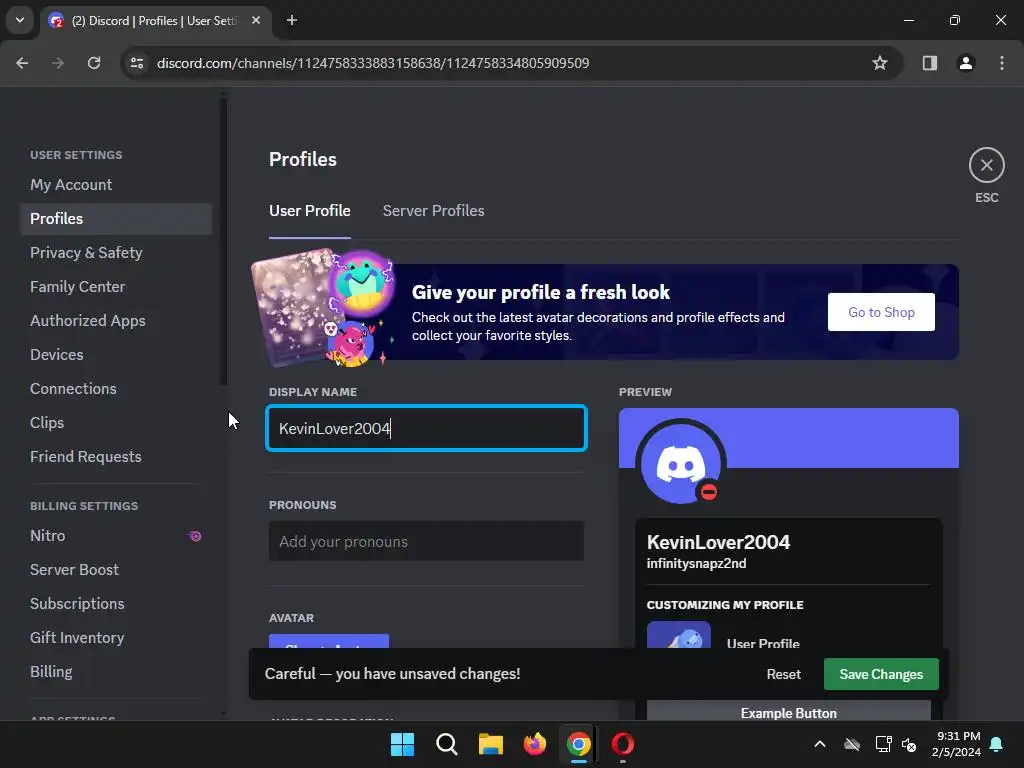Click the sidebar scrollbar
The image size is (1024, 768).
[x=223, y=242]
